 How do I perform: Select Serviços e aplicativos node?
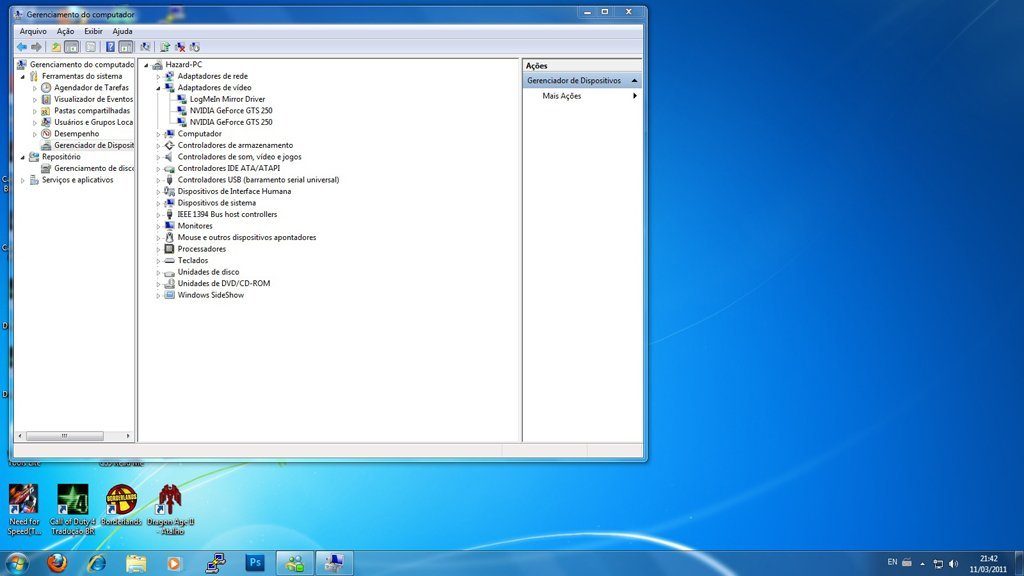click(78, 180)
